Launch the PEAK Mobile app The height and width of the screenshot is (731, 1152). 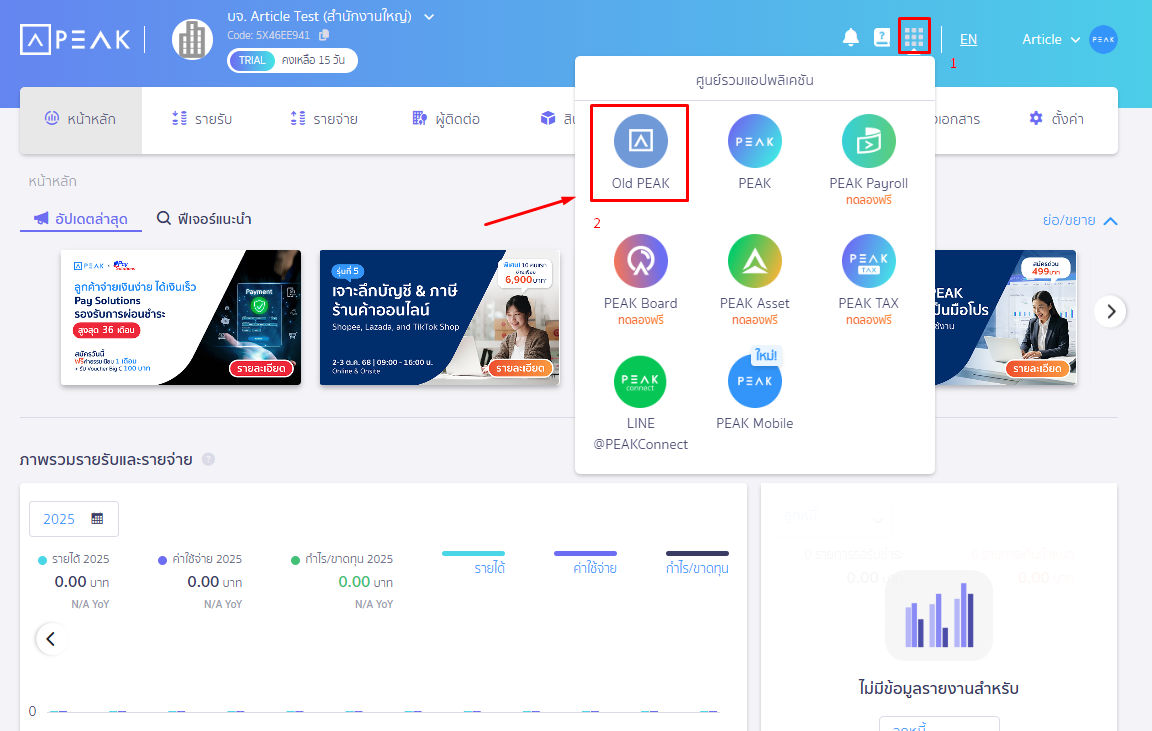click(754, 382)
